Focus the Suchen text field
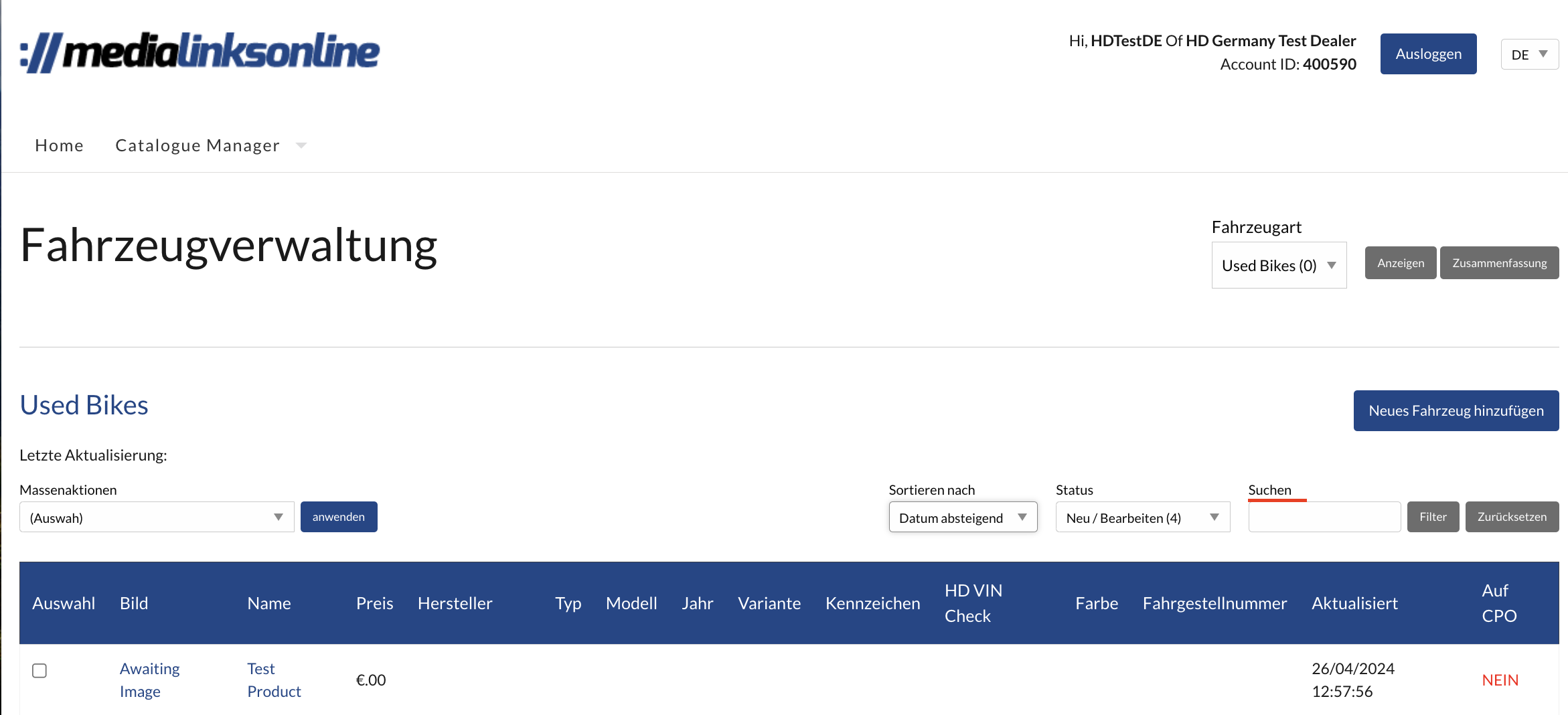This screenshot has height=715, width=1568. 1324,518
